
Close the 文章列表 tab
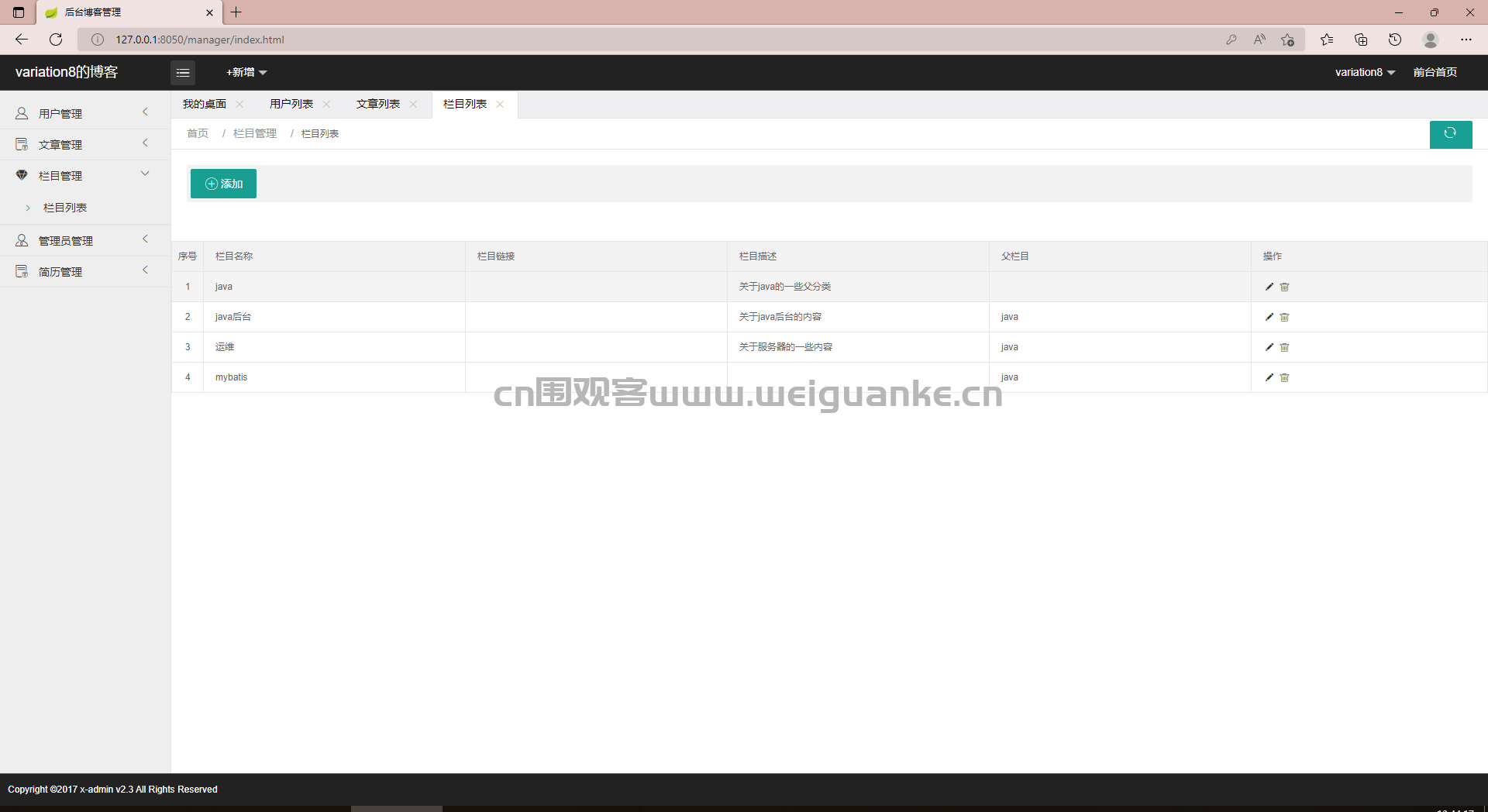click(x=413, y=105)
